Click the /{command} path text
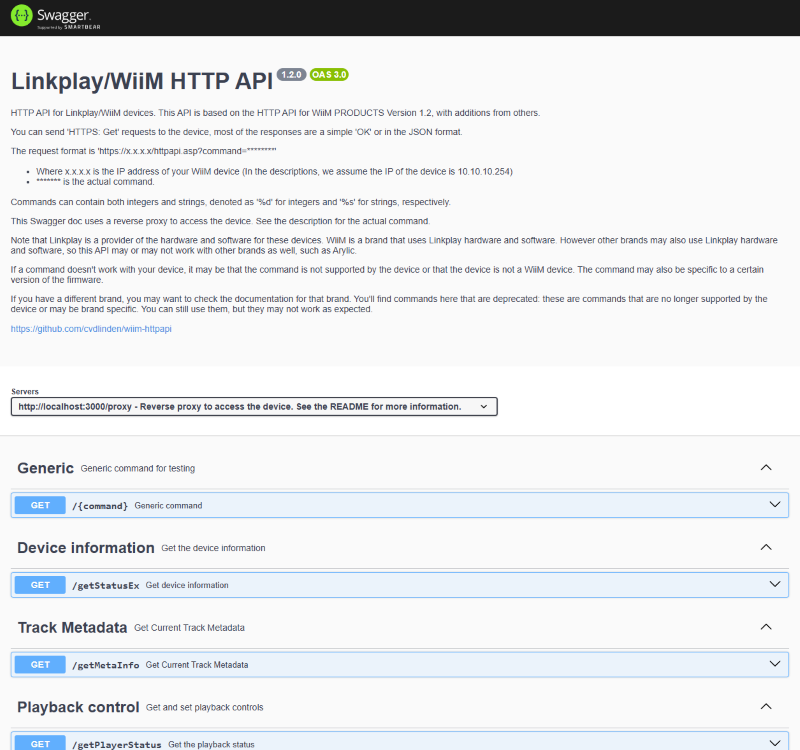Image resolution: width=800 pixels, height=750 pixels. point(100,506)
